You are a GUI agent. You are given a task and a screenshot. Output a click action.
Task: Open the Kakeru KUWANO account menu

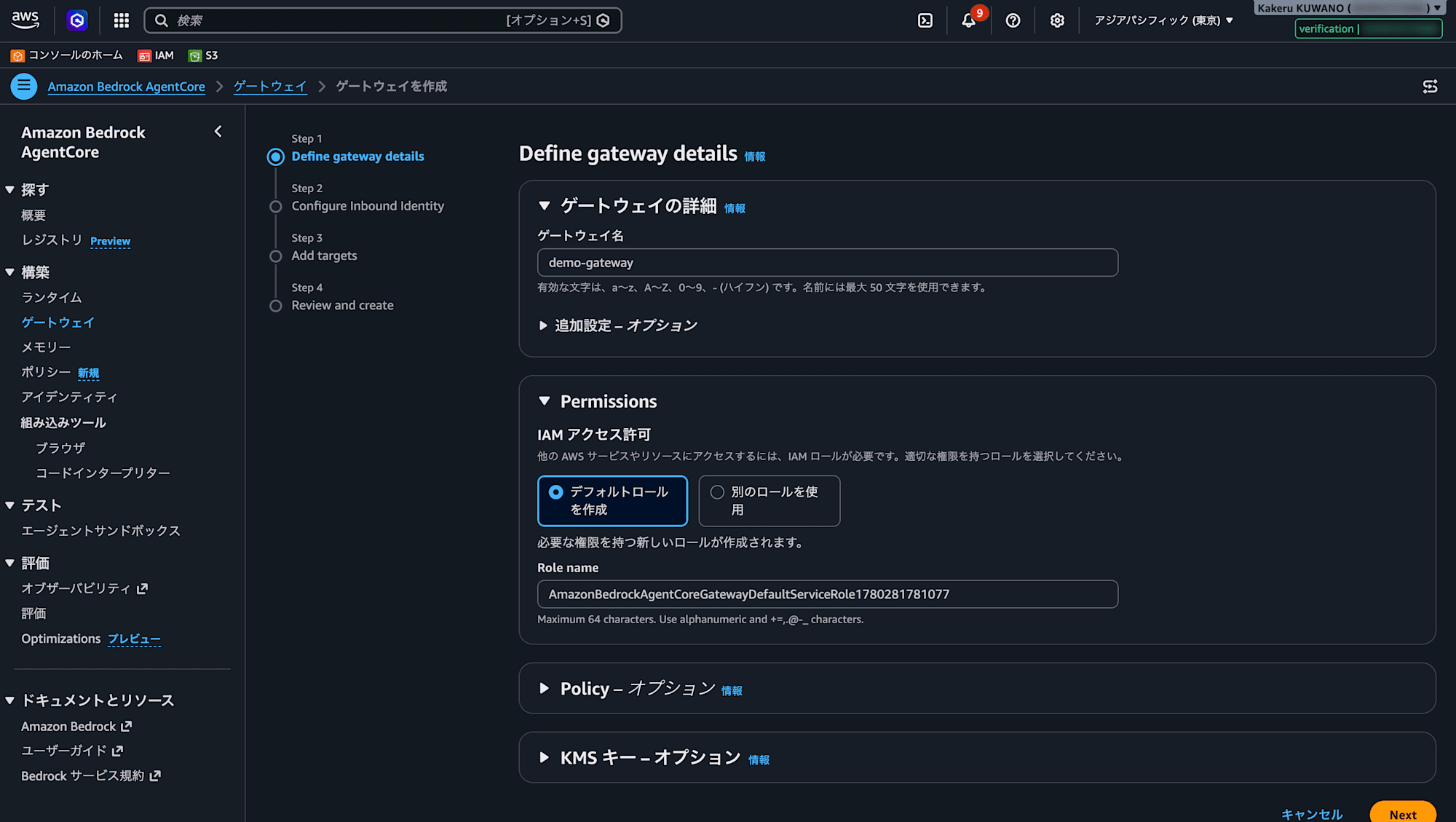[x=1348, y=8]
